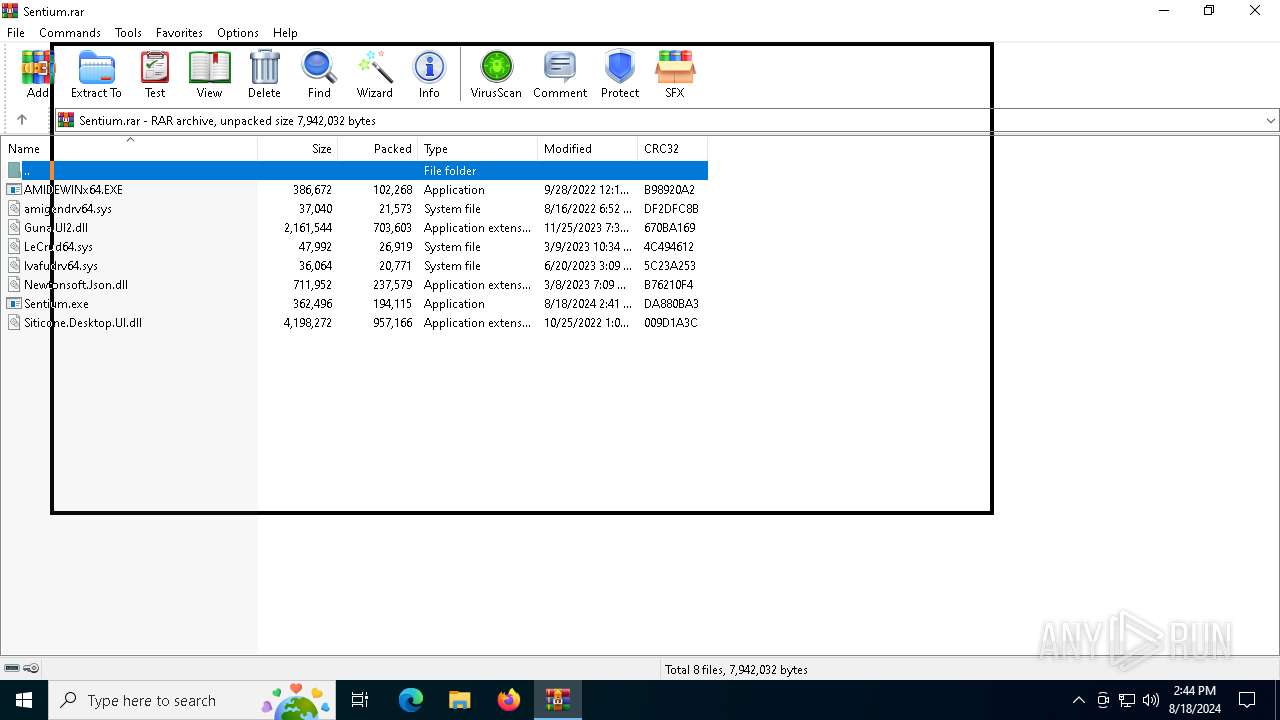Launch the Wizard tool
Screen dimensions: 1280x720
[x=375, y=74]
